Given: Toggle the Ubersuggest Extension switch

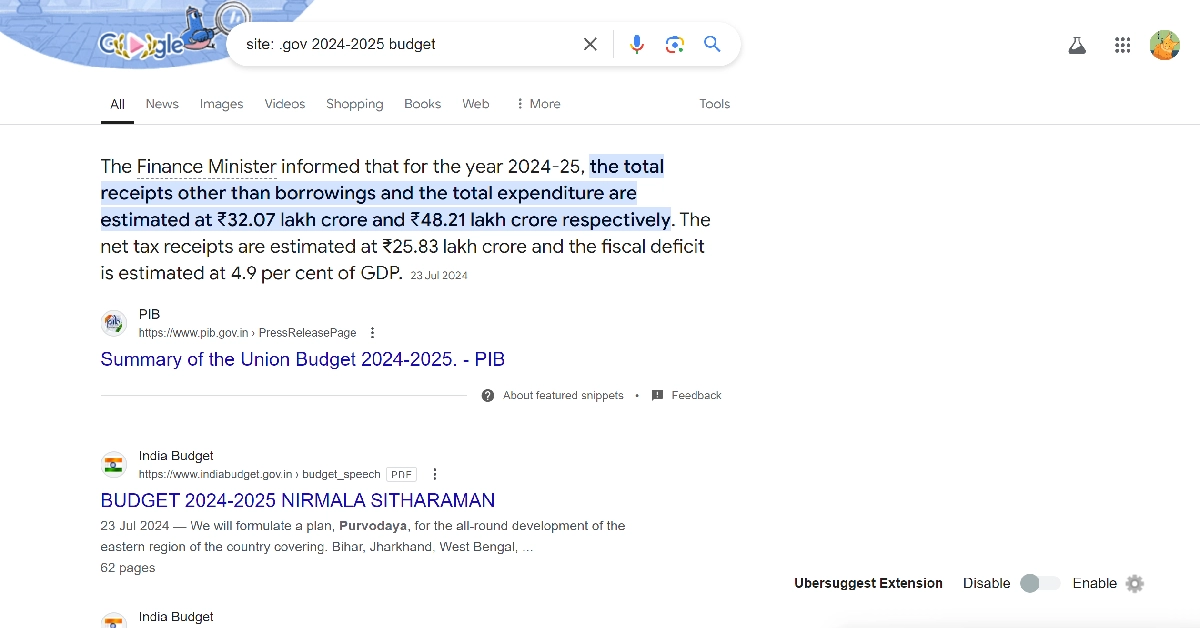Looking at the screenshot, I should [x=1040, y=584].
